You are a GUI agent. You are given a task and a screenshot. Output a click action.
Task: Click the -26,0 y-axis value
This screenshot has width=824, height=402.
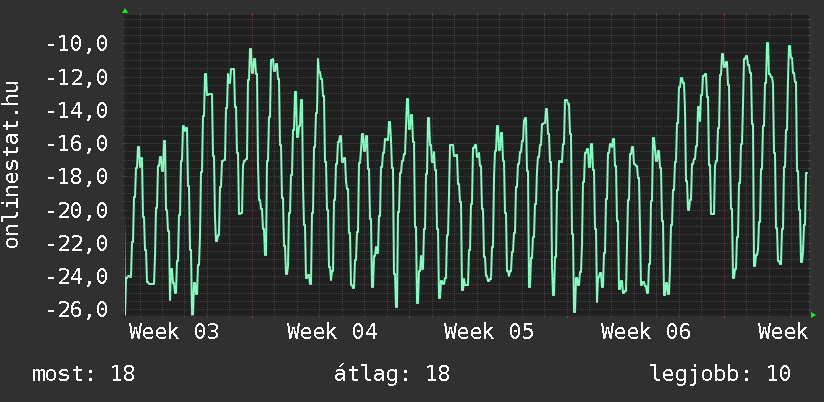[76, 309]
